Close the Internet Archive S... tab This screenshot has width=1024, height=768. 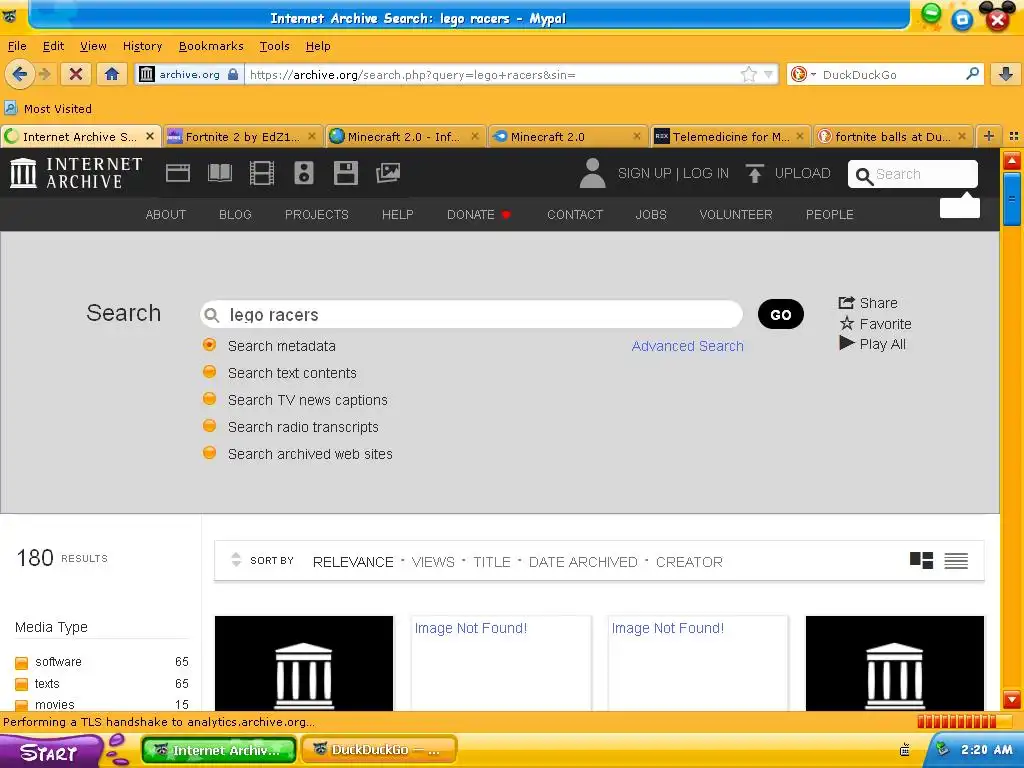coord(150,136)
